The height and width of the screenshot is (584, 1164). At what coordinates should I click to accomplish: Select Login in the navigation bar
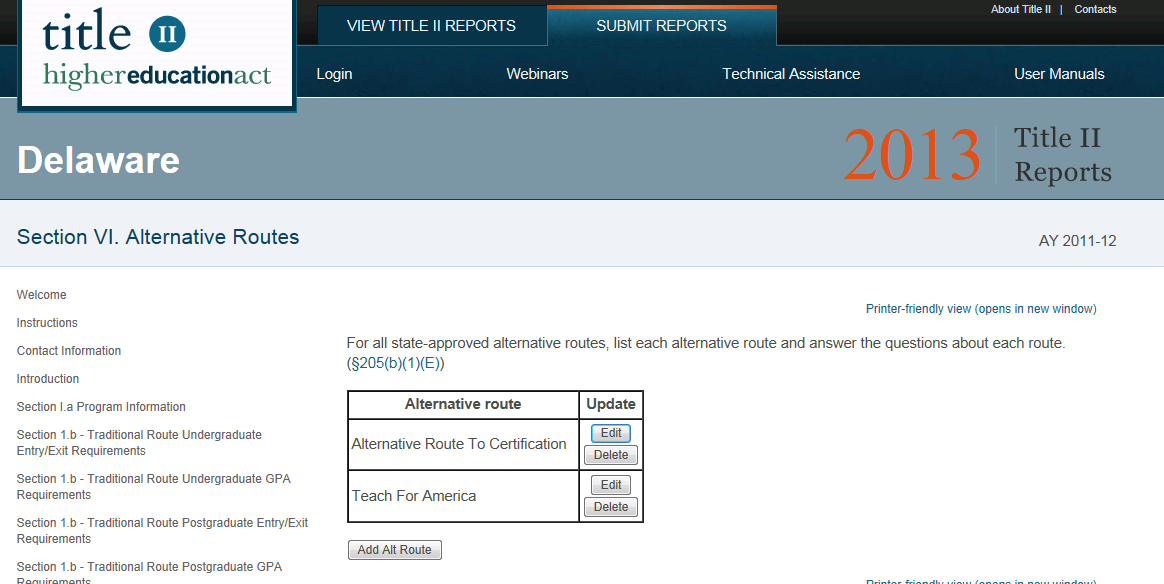pos(334,74)
